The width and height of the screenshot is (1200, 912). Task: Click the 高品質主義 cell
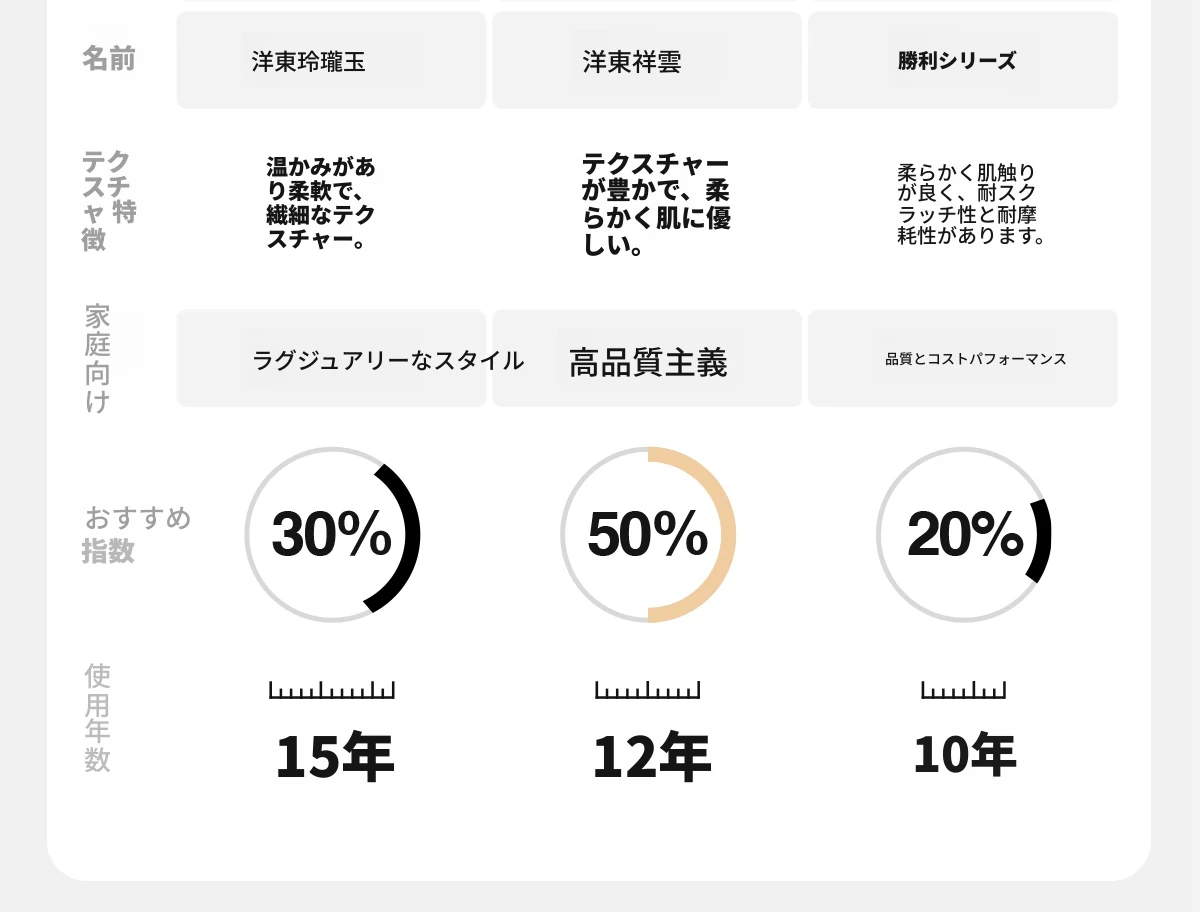(x=647, y=360)
